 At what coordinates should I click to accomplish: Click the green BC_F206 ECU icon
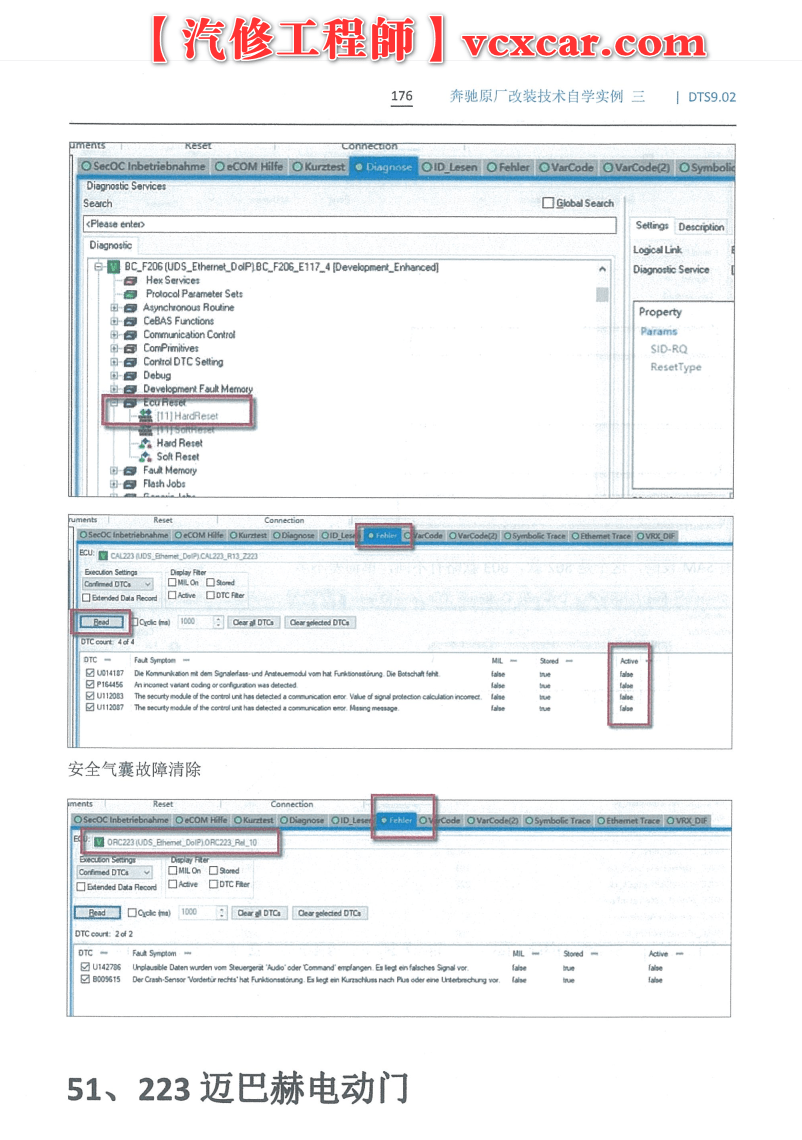coord(113,268)
